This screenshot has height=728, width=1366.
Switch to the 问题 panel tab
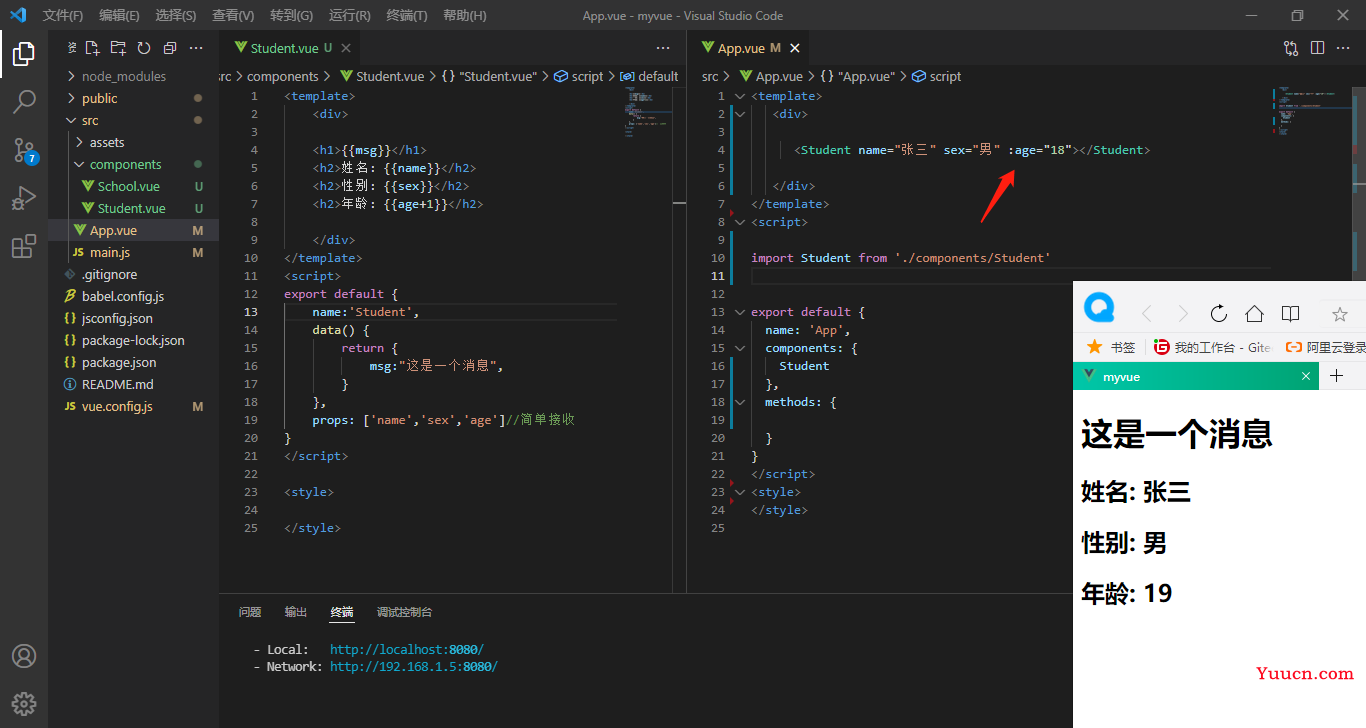[250, 612]
